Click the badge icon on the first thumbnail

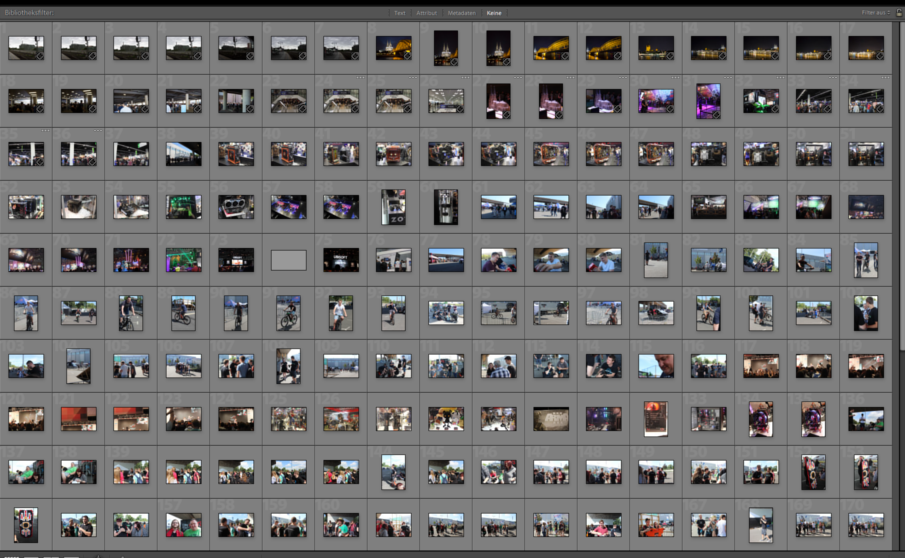pyautogui.click(x=40, y=56)
